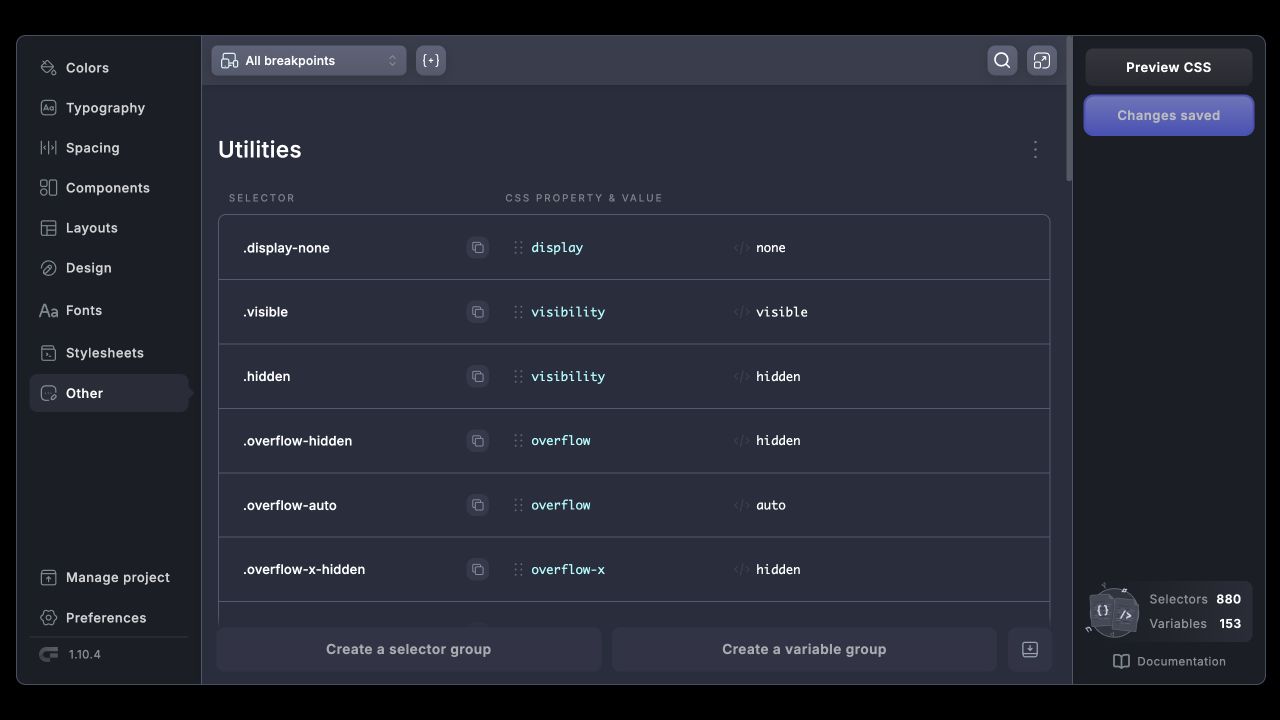
Task: Click the Utilities heading
Action: click(x=260, y=149)
